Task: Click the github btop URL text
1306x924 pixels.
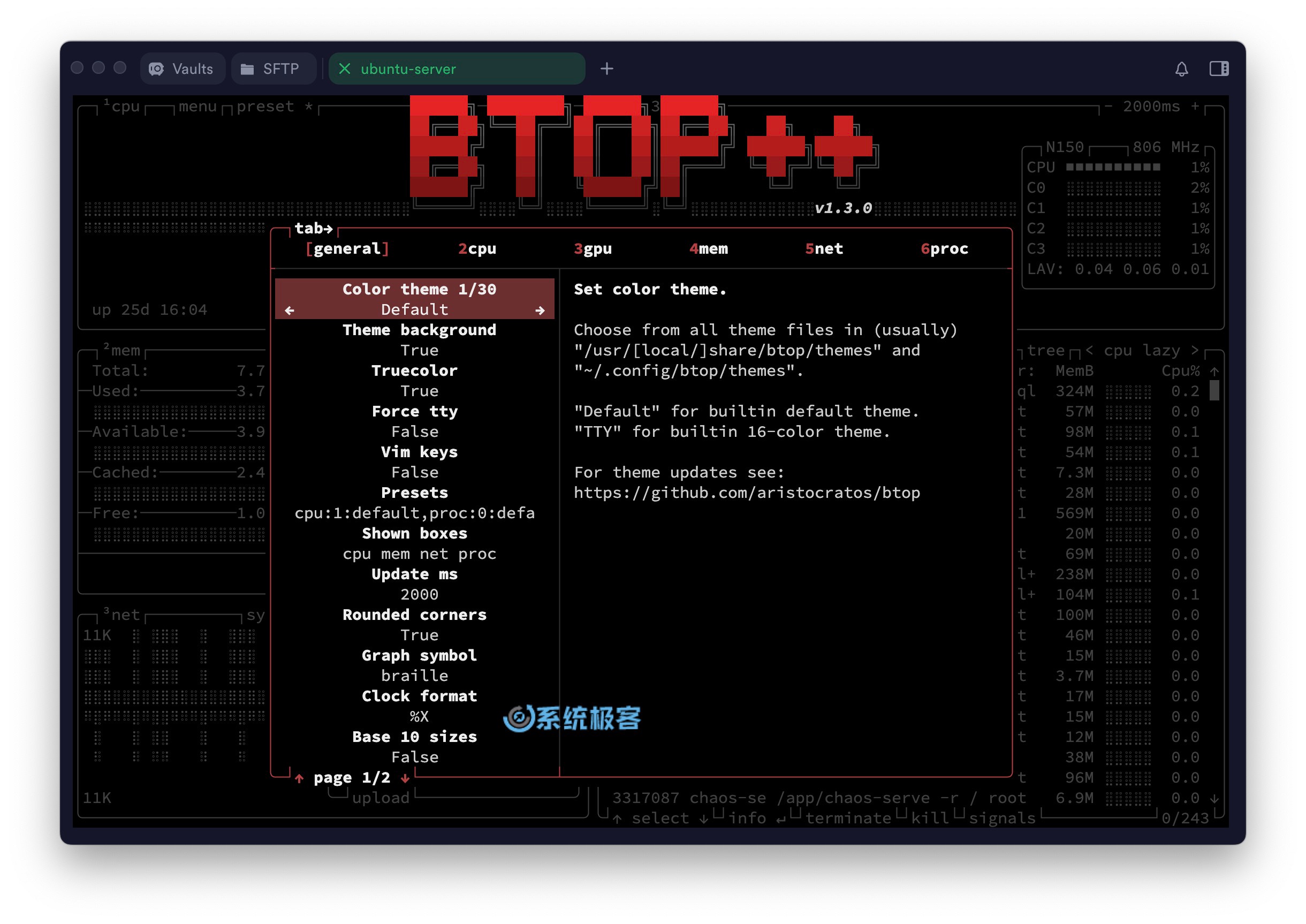Action: (747, 493)
